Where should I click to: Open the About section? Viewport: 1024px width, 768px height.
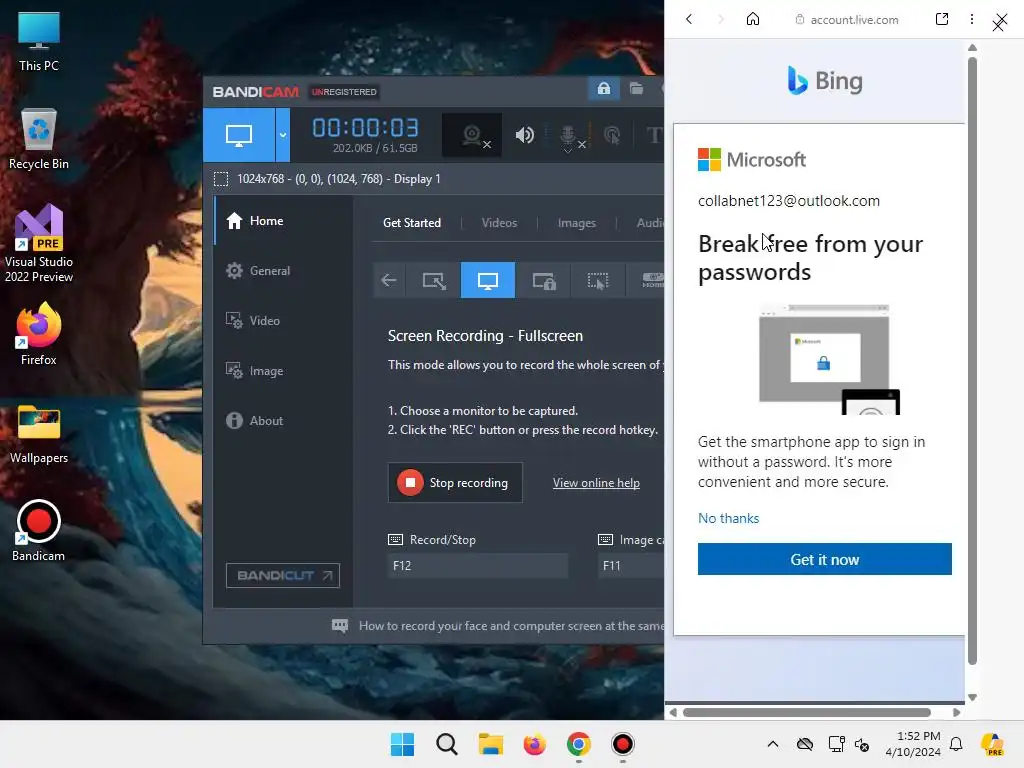282,421
